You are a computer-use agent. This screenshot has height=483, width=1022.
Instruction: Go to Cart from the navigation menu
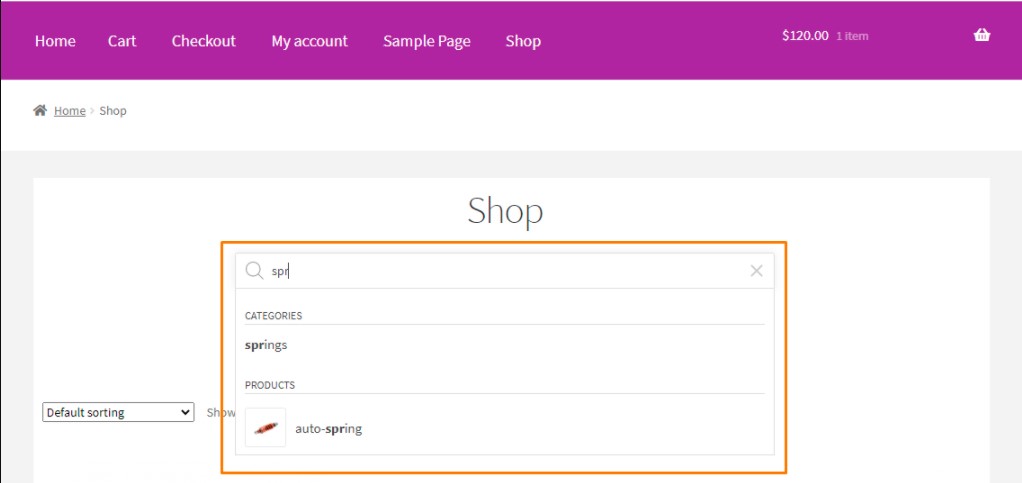pos(122,41)
